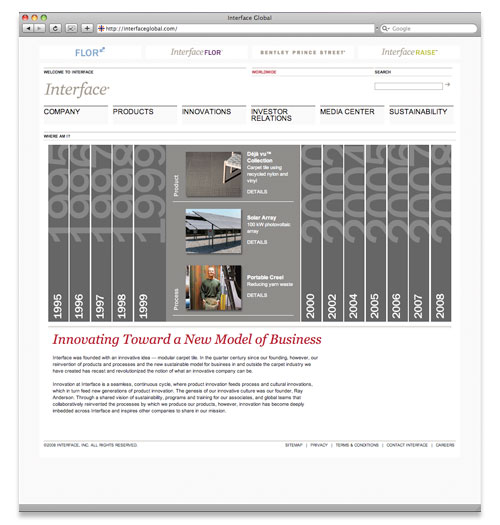
Task: Click the address bar URL field
Action: click(235, 28)
